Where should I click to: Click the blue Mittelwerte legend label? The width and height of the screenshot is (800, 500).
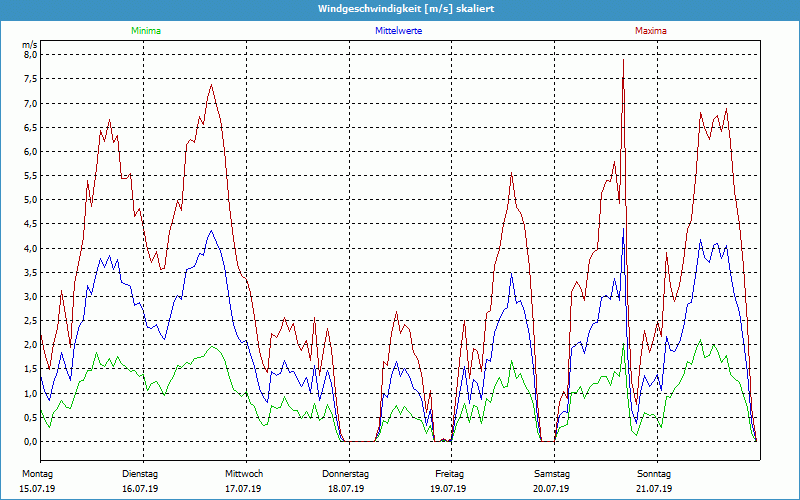tap(398, 31)
